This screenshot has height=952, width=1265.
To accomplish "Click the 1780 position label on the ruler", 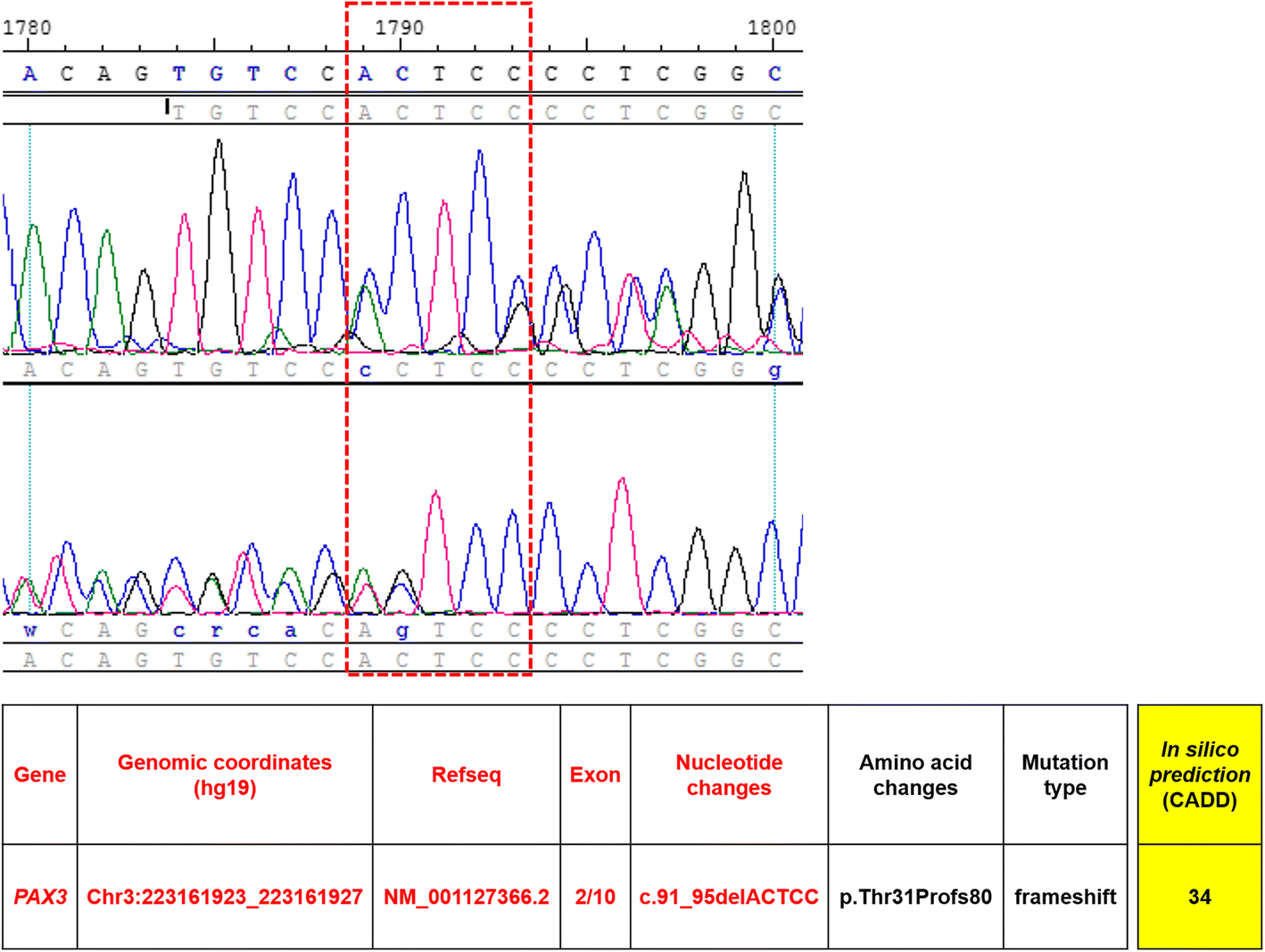I will point(27,28).
